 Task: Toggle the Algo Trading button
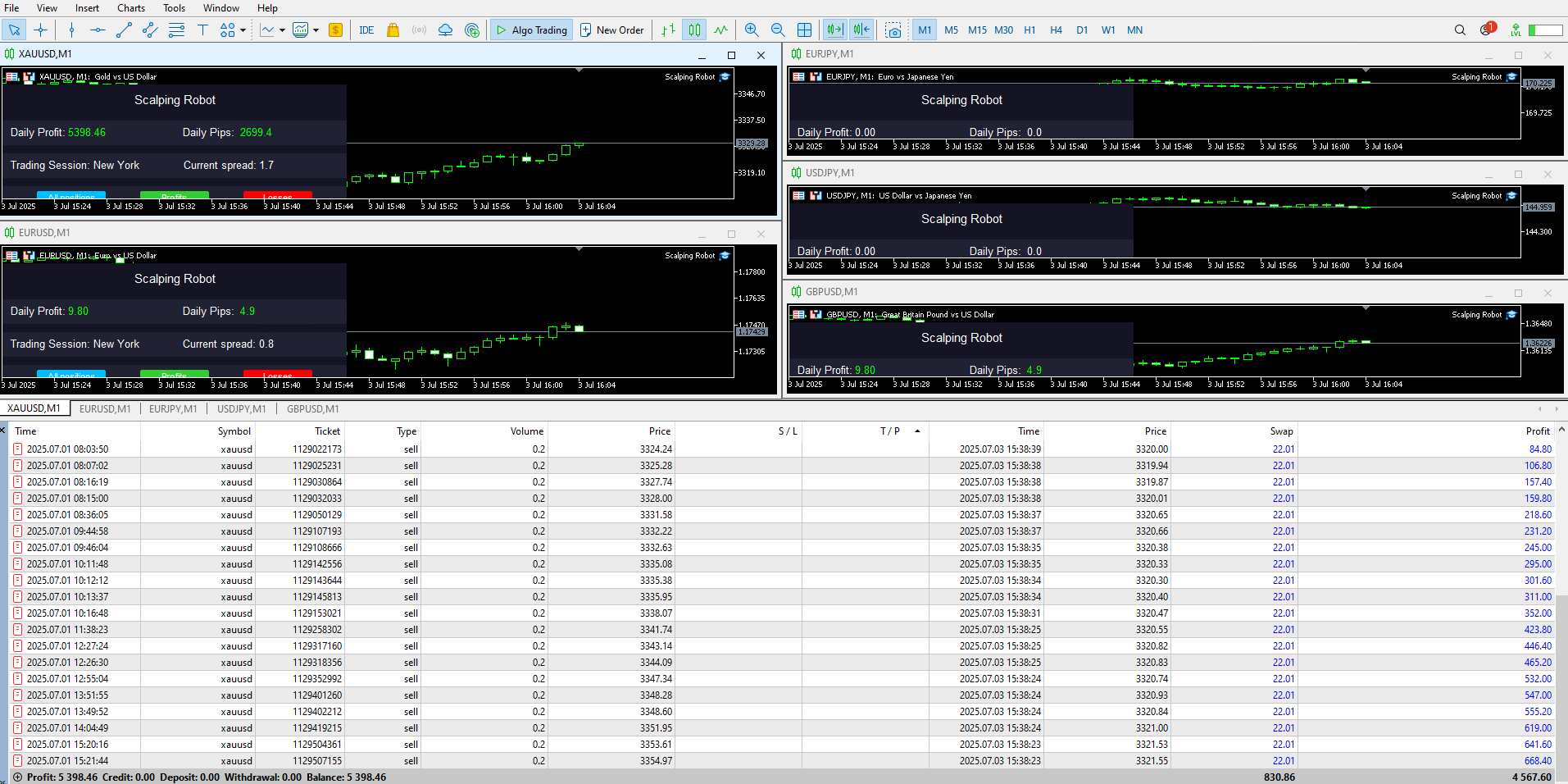tap(531, 30)
